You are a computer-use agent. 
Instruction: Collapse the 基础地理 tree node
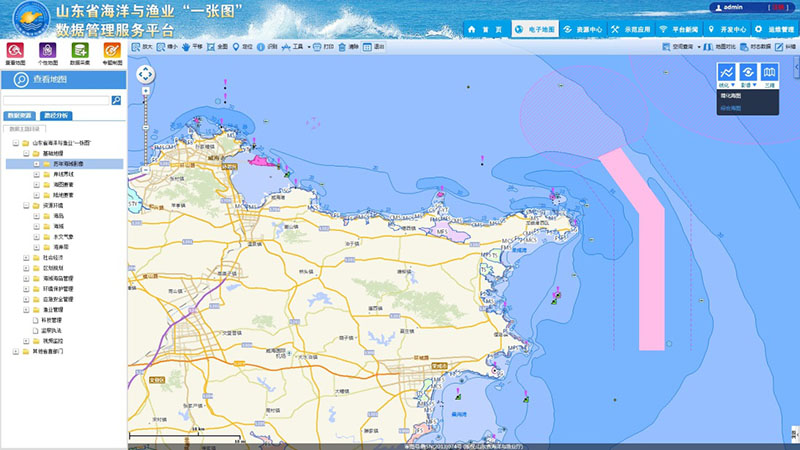(26, 154)
